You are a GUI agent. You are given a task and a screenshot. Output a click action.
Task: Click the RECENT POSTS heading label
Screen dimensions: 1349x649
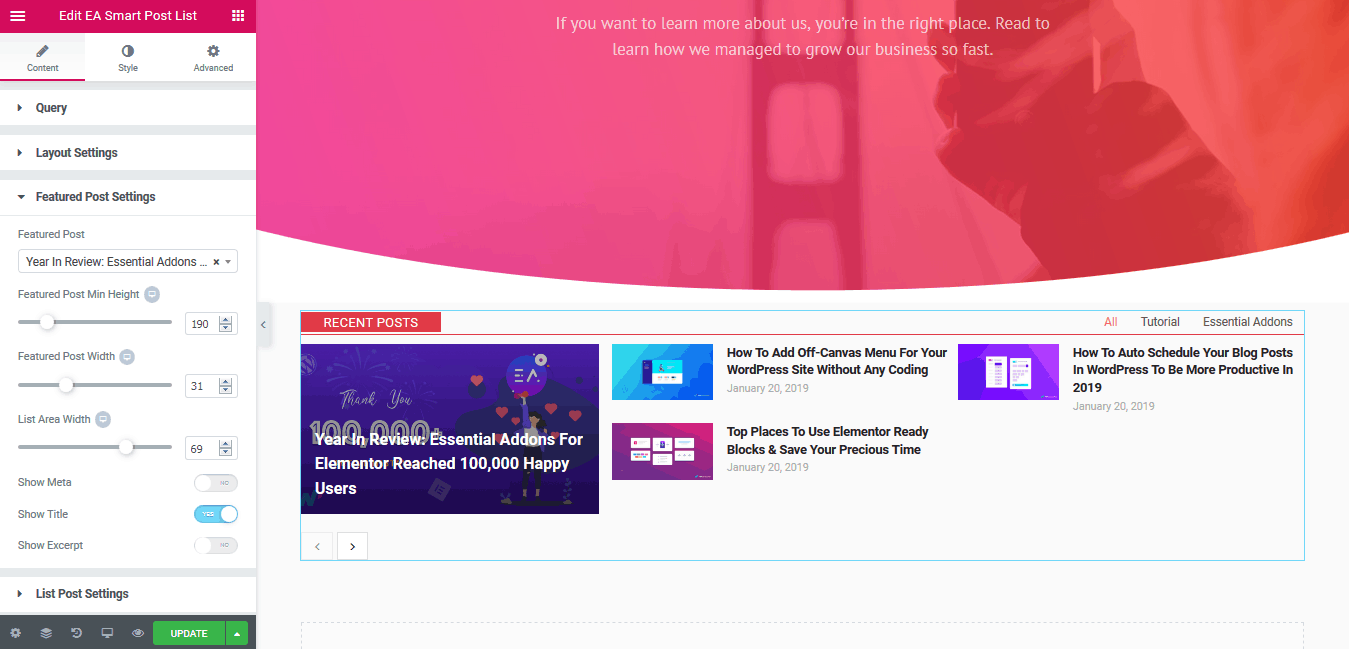point(371,323)
